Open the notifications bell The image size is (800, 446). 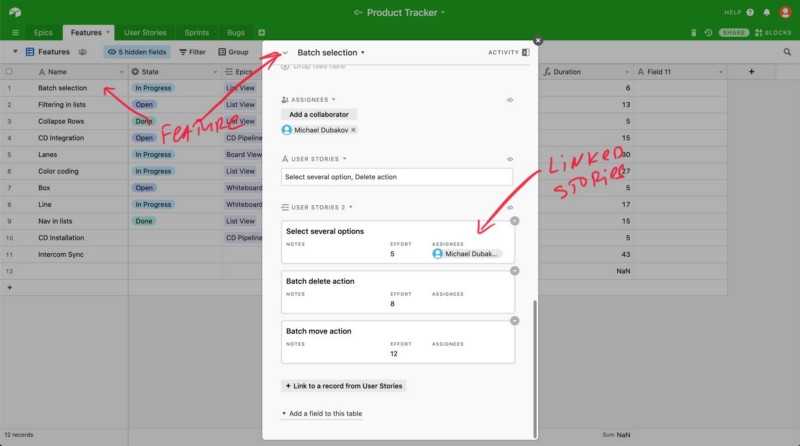766,12
